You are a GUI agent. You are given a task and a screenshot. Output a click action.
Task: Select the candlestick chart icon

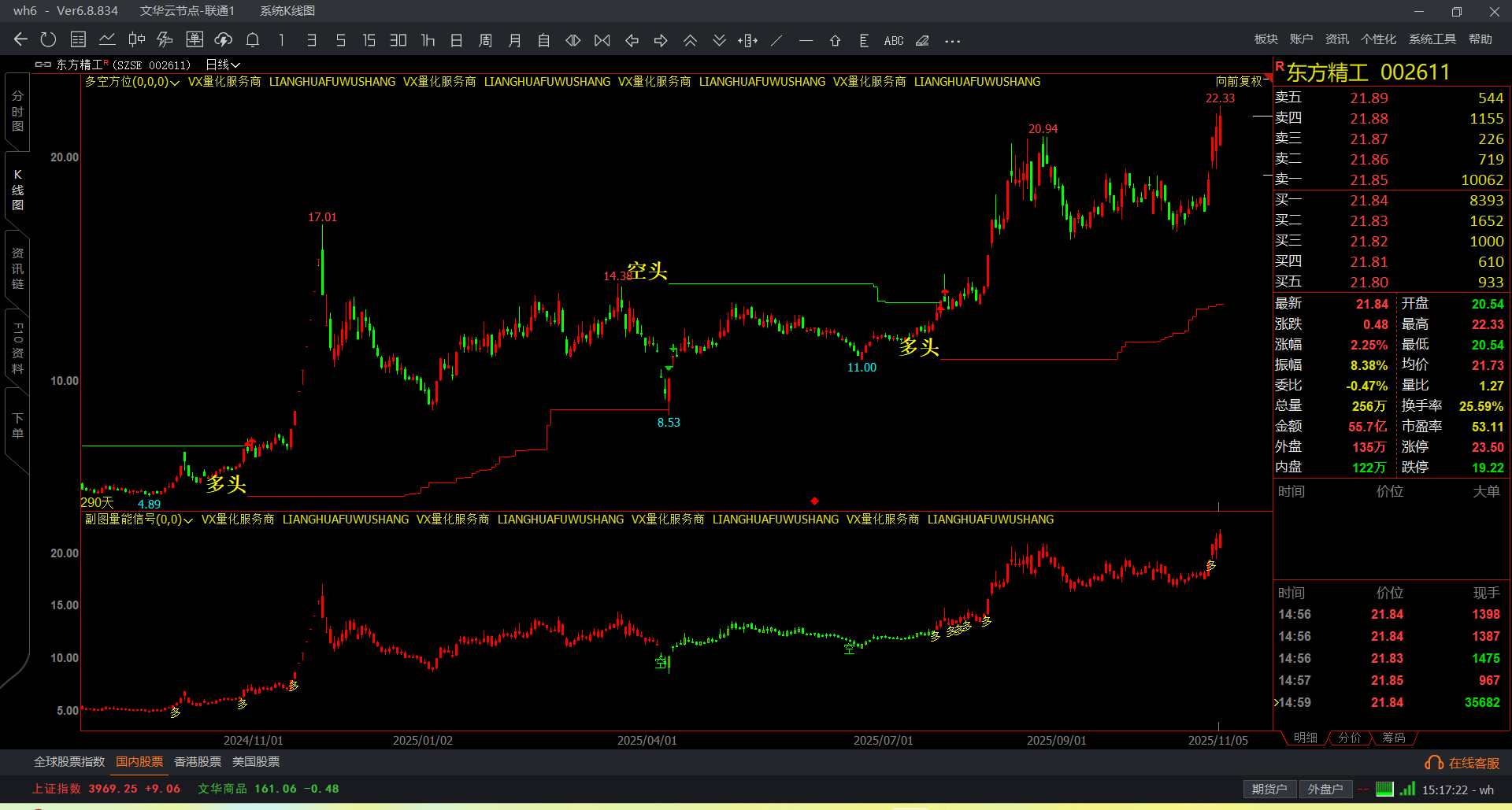[136, 40]
